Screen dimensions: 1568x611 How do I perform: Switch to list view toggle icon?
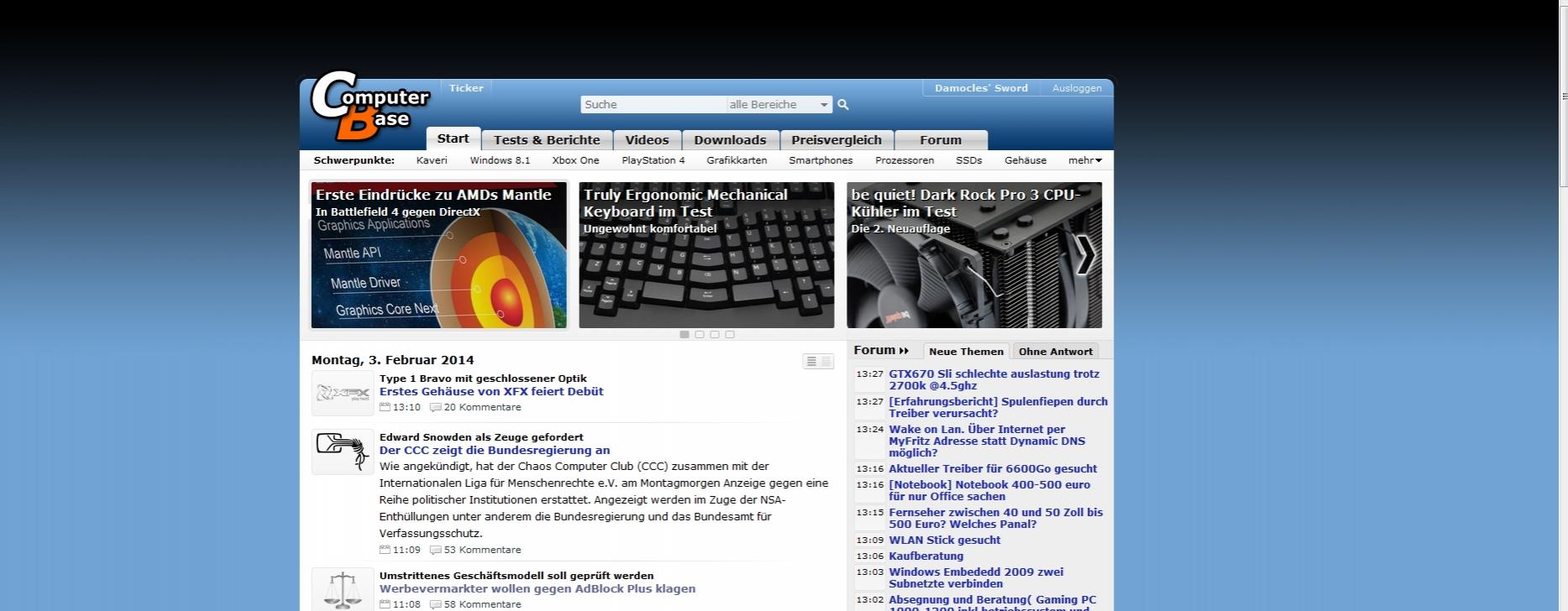click(818, 362)
